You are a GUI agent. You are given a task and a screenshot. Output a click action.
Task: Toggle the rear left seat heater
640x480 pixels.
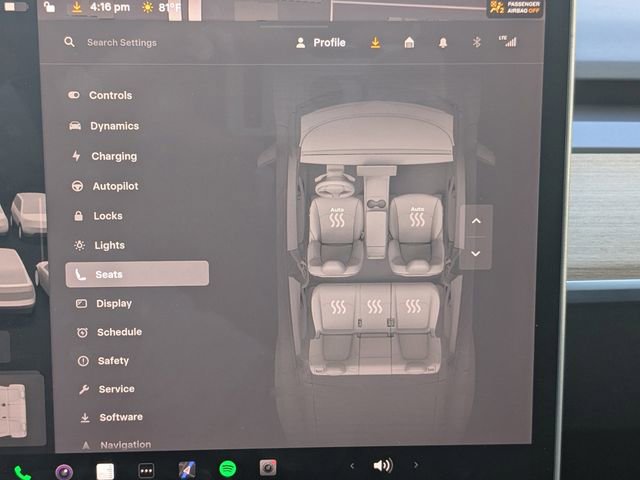338,307
